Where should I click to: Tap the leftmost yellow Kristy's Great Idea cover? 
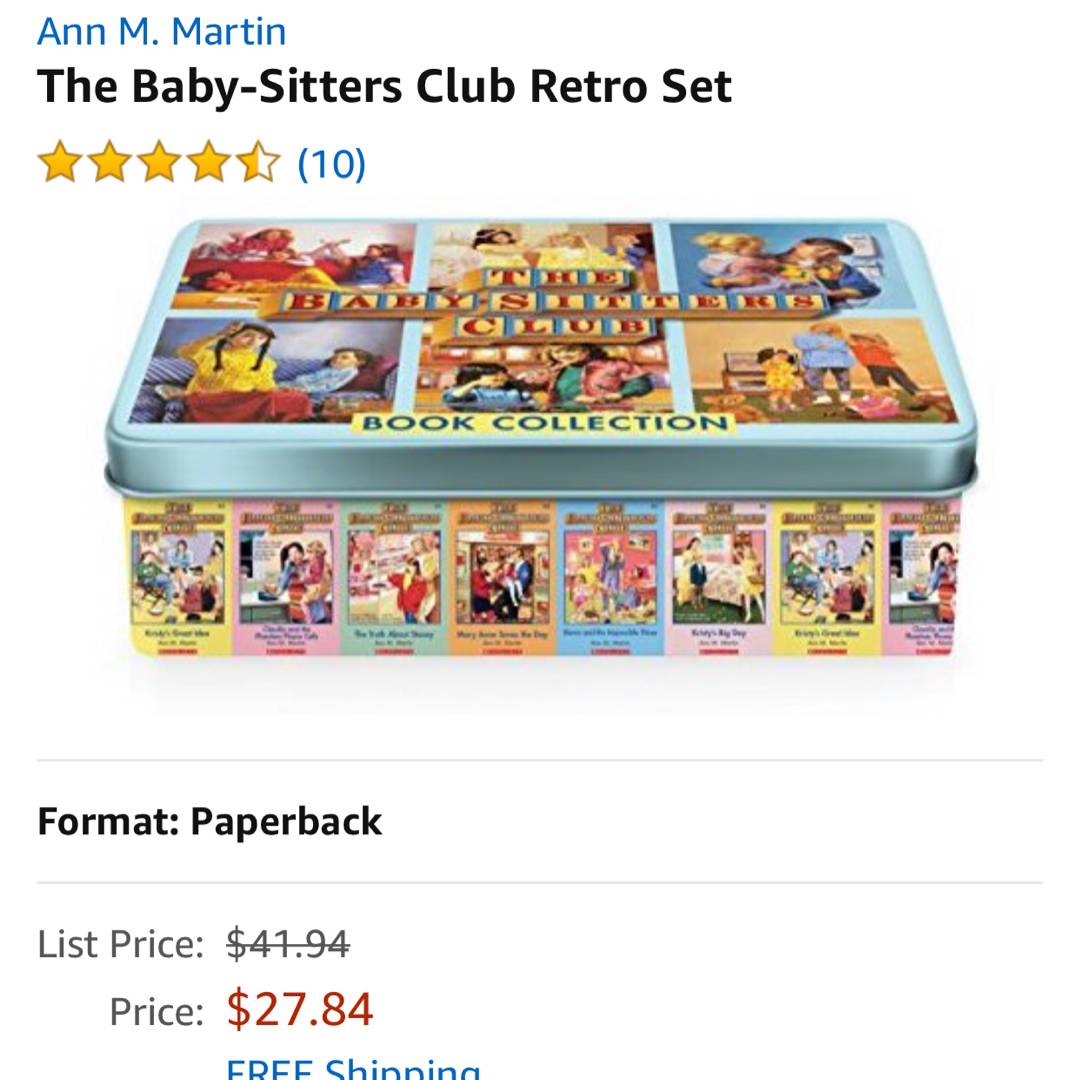[x=178, y=577]
